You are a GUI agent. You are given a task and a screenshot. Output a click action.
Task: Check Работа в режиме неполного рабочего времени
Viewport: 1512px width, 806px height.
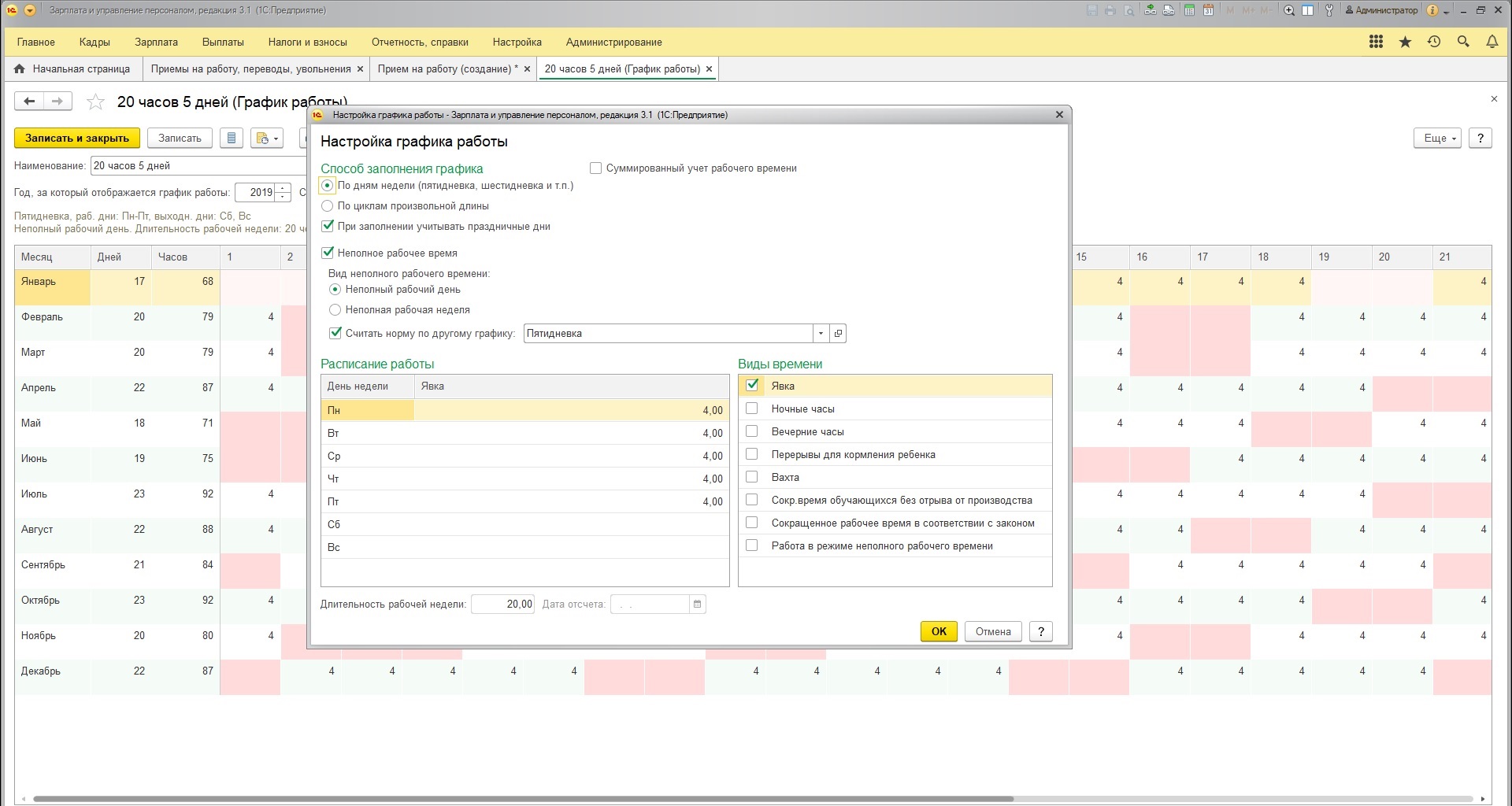point(752,545)
